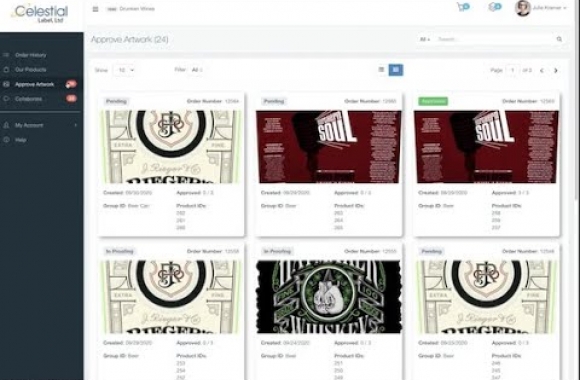Switch to grid view layout

point(395,70)
